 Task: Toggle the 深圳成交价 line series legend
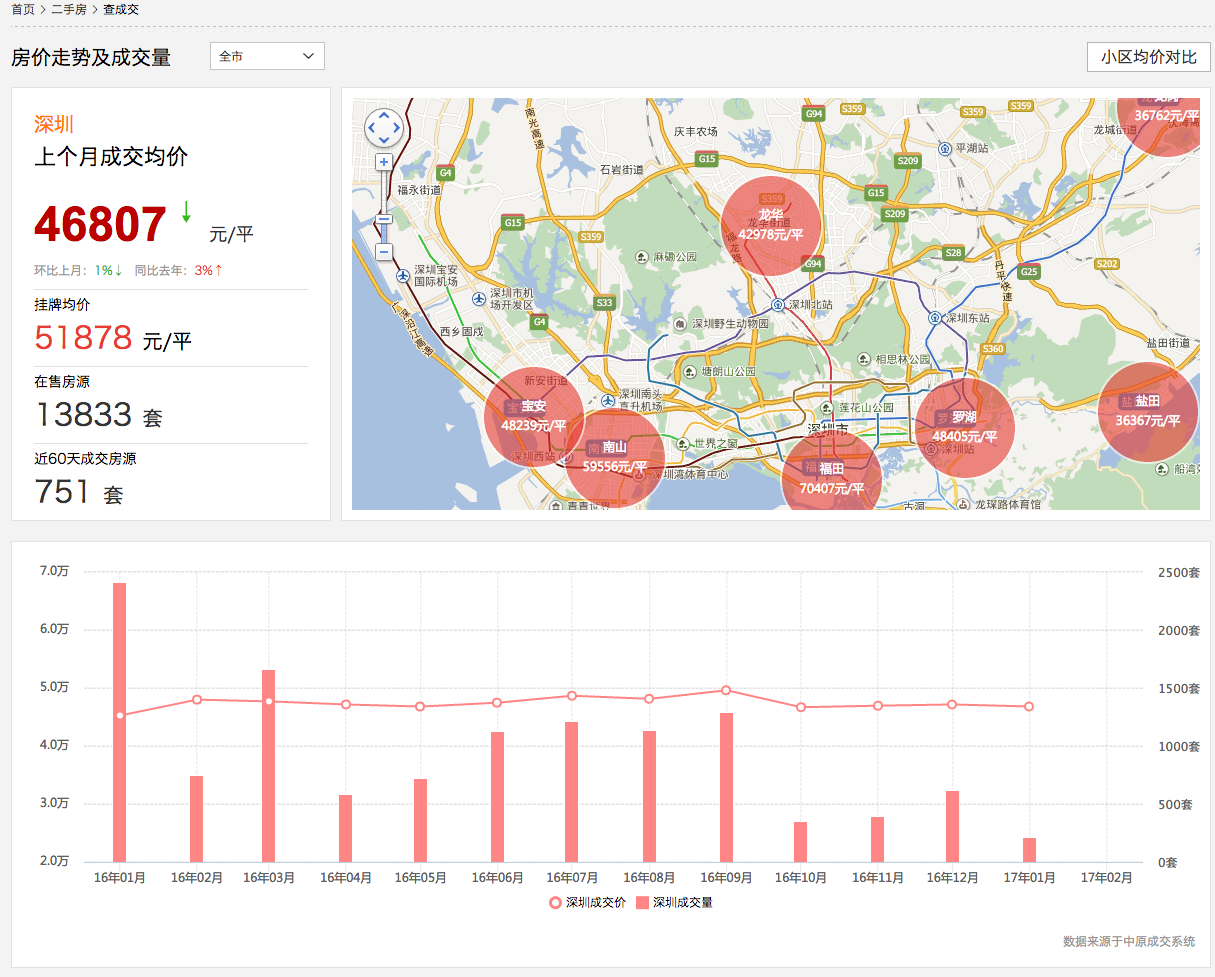589,902
